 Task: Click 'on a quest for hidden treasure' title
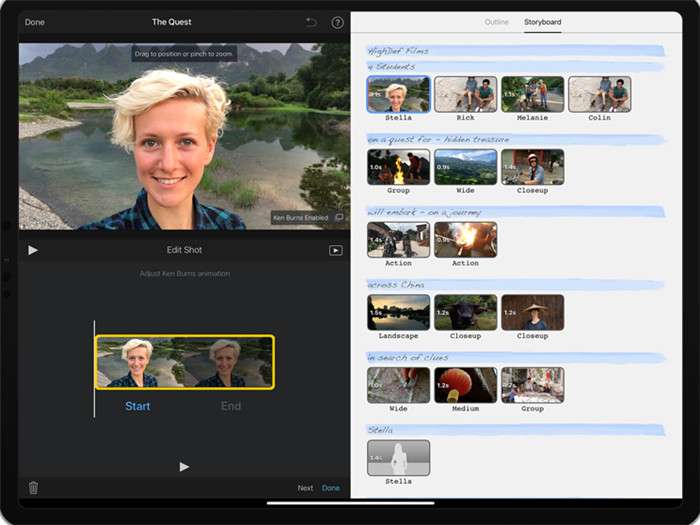tap(516, 139)
